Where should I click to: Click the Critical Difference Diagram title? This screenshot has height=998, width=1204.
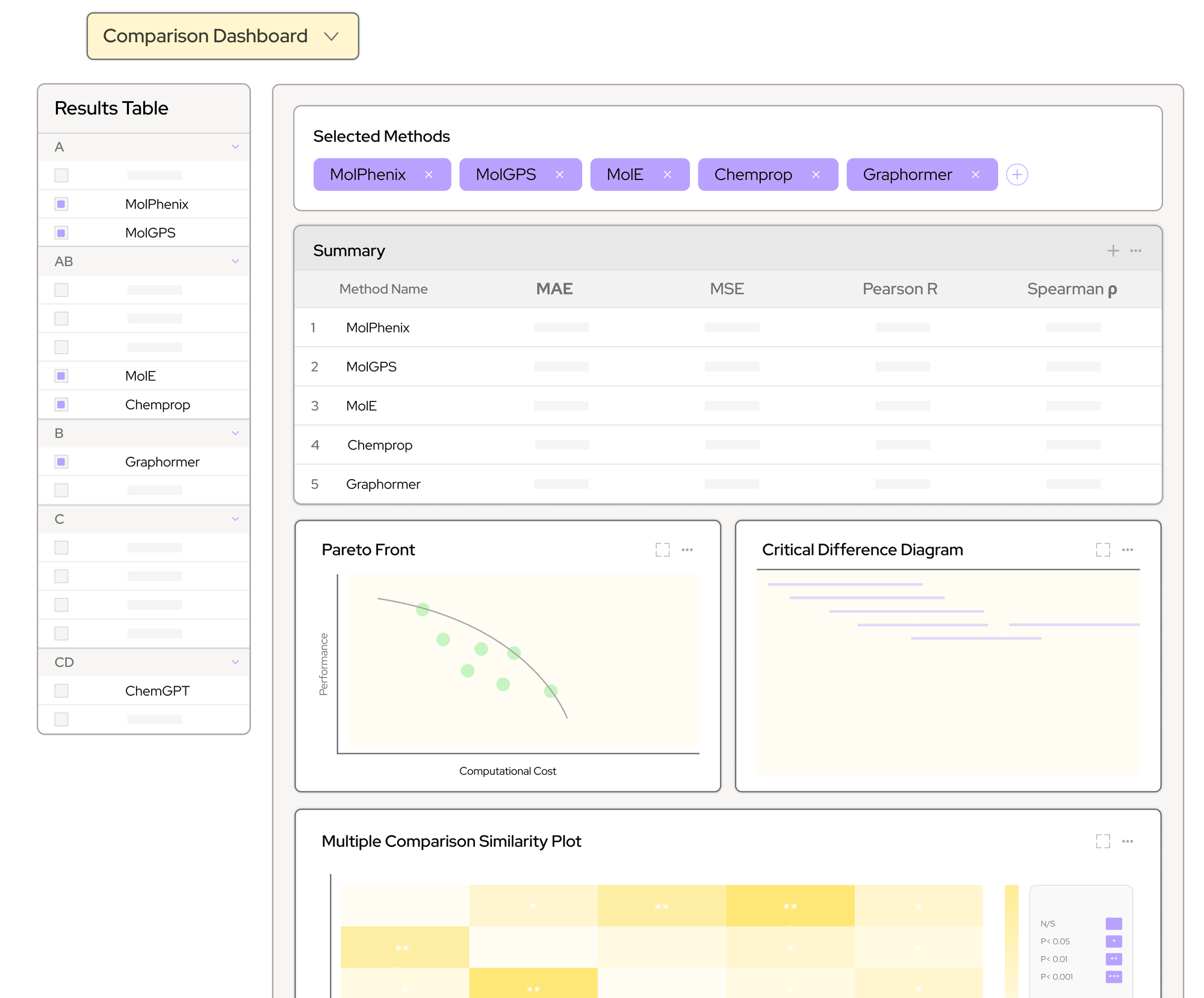point(862,550)
